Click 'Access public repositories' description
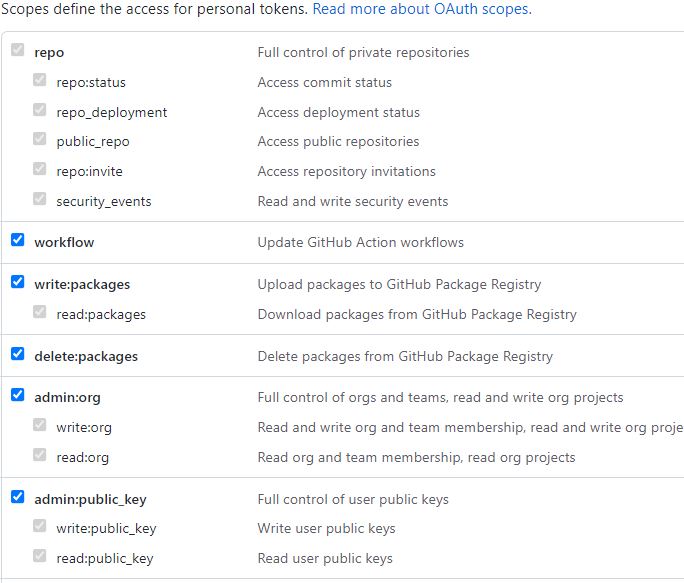The height and width of the screenshot is (583, 684). click(x=339, y=142)
